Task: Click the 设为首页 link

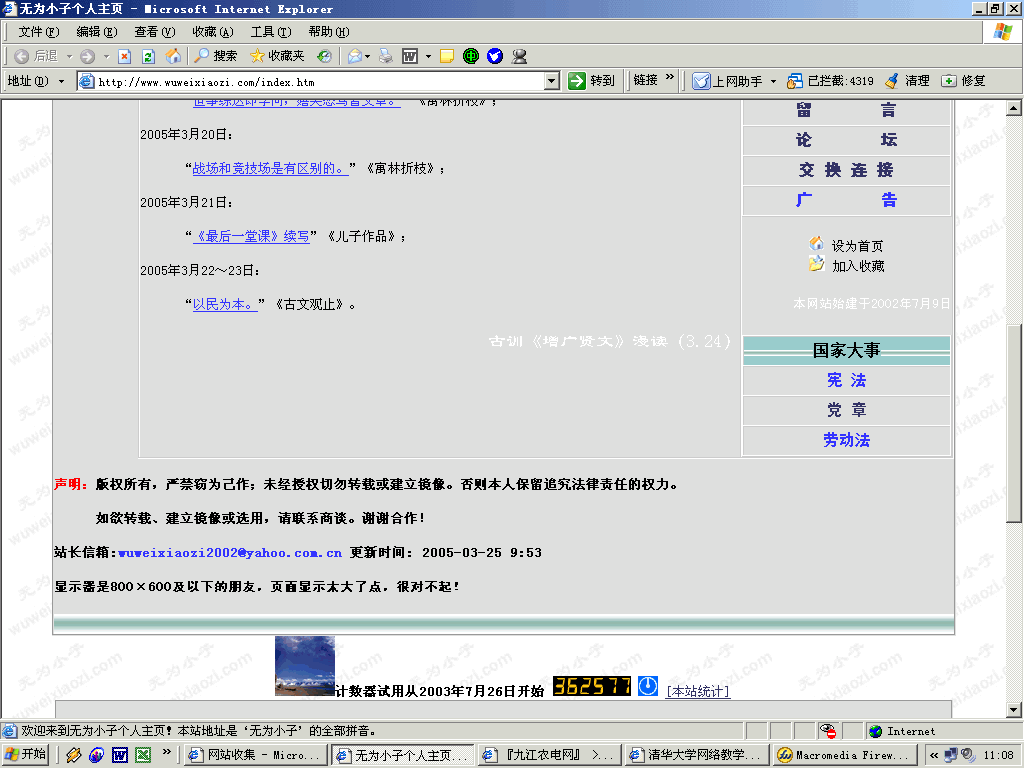Action: (857, 246)
